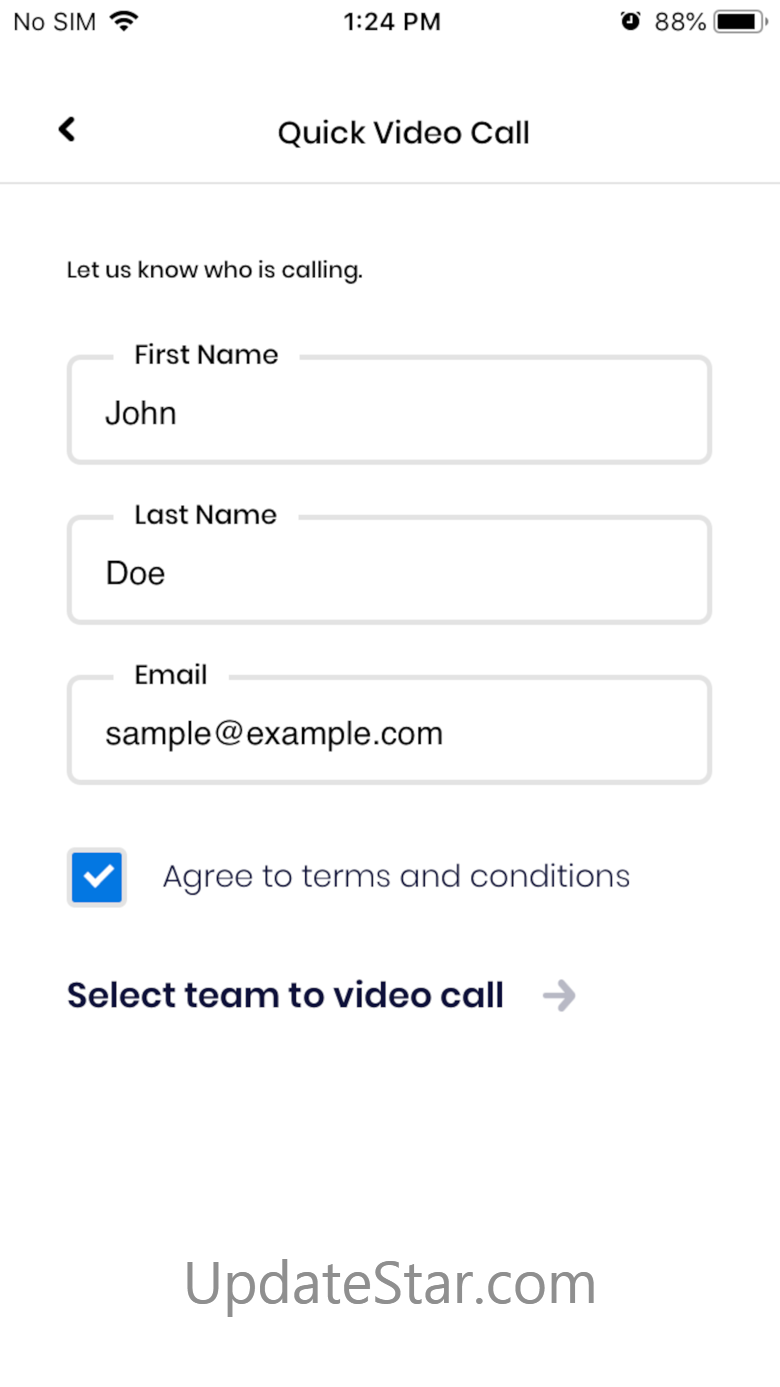Click the First Name floating label
This screenshot has width=780, height=1387.
(206, 355)
